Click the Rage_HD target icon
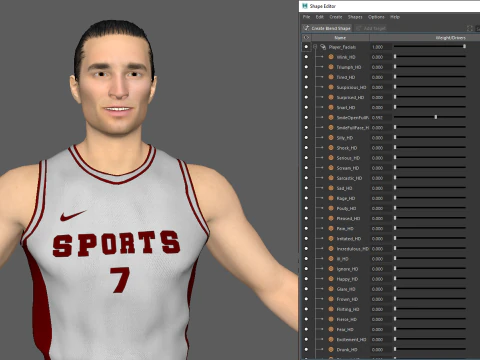This screenshot has height=360, width=480. [x=331, y=198]
